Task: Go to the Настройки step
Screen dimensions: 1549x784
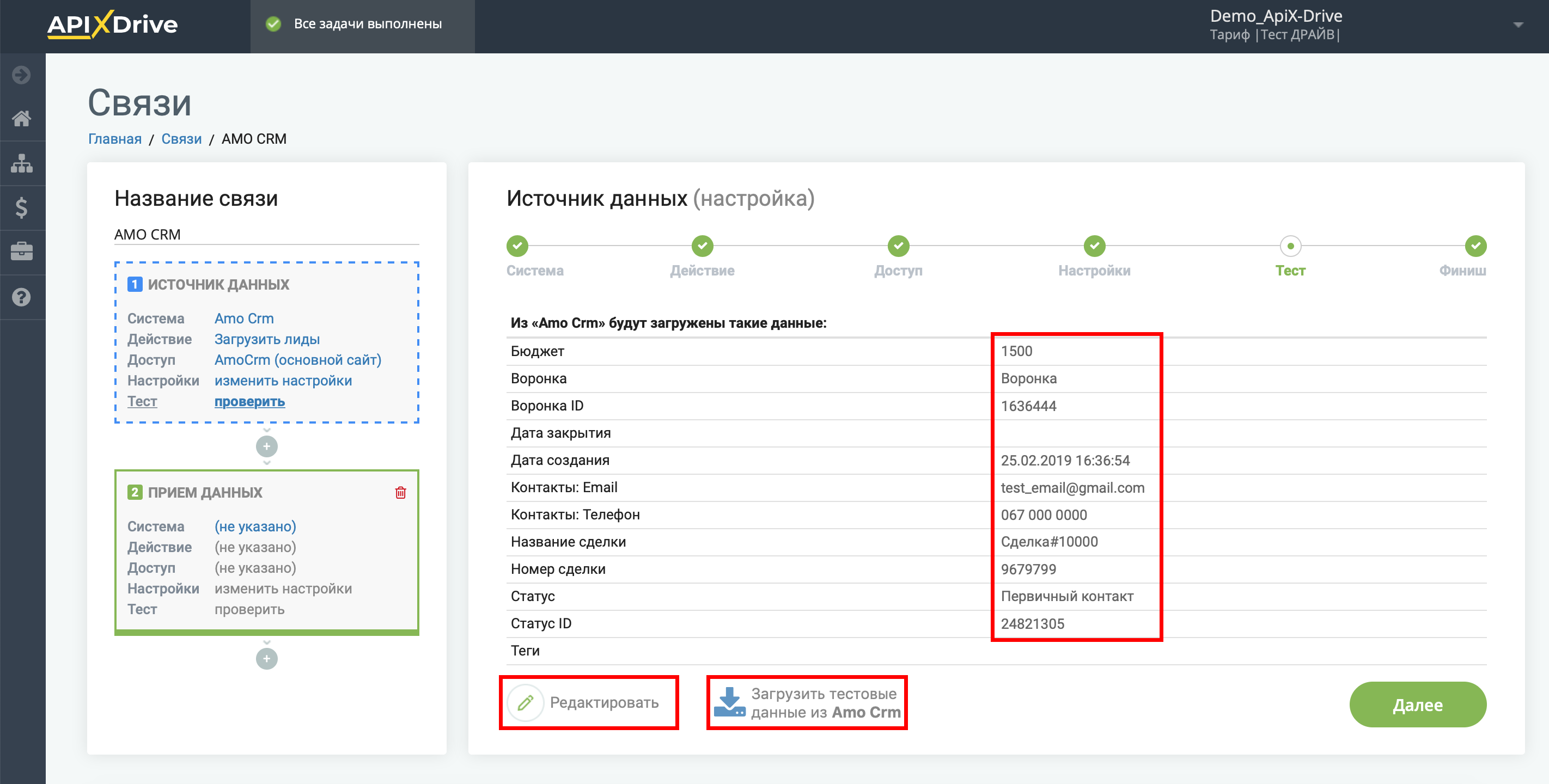Action: tap(1094, 246)
